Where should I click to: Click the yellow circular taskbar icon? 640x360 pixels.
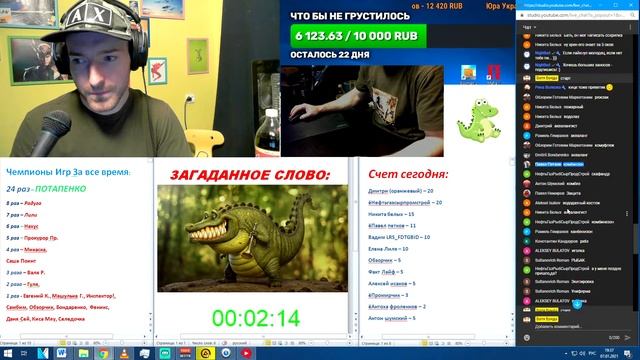(x=205, y=353)
